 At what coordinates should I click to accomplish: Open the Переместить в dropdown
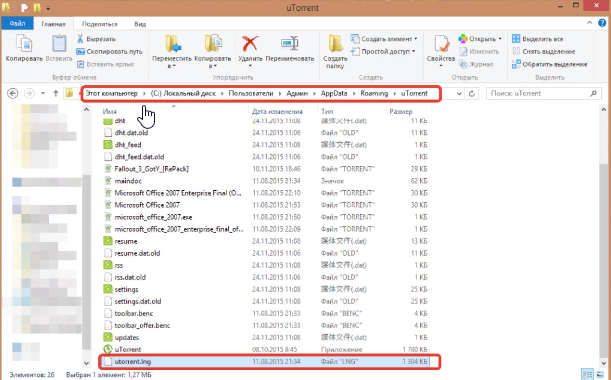coord(172,51)
